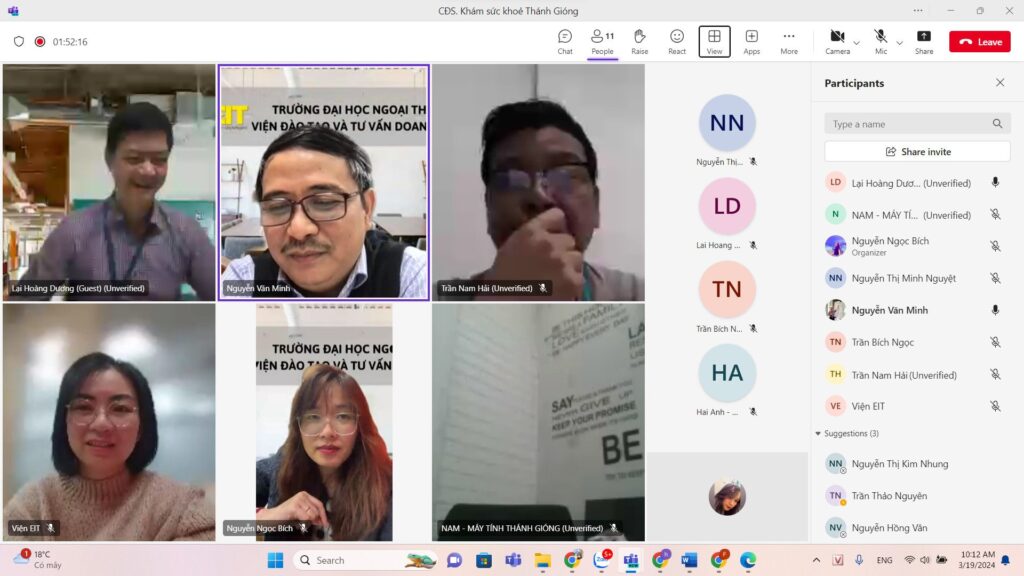Select participant Trần Bích Ngọc in list

coord(882,342)
